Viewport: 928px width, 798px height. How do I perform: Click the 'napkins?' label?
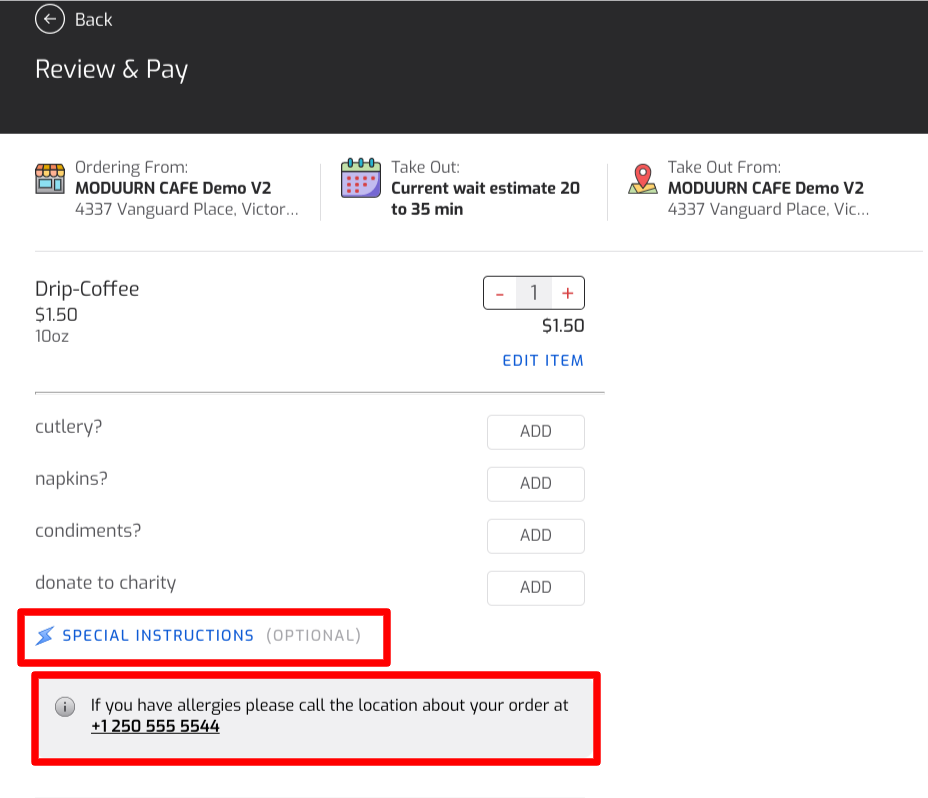tap(71, 478)
